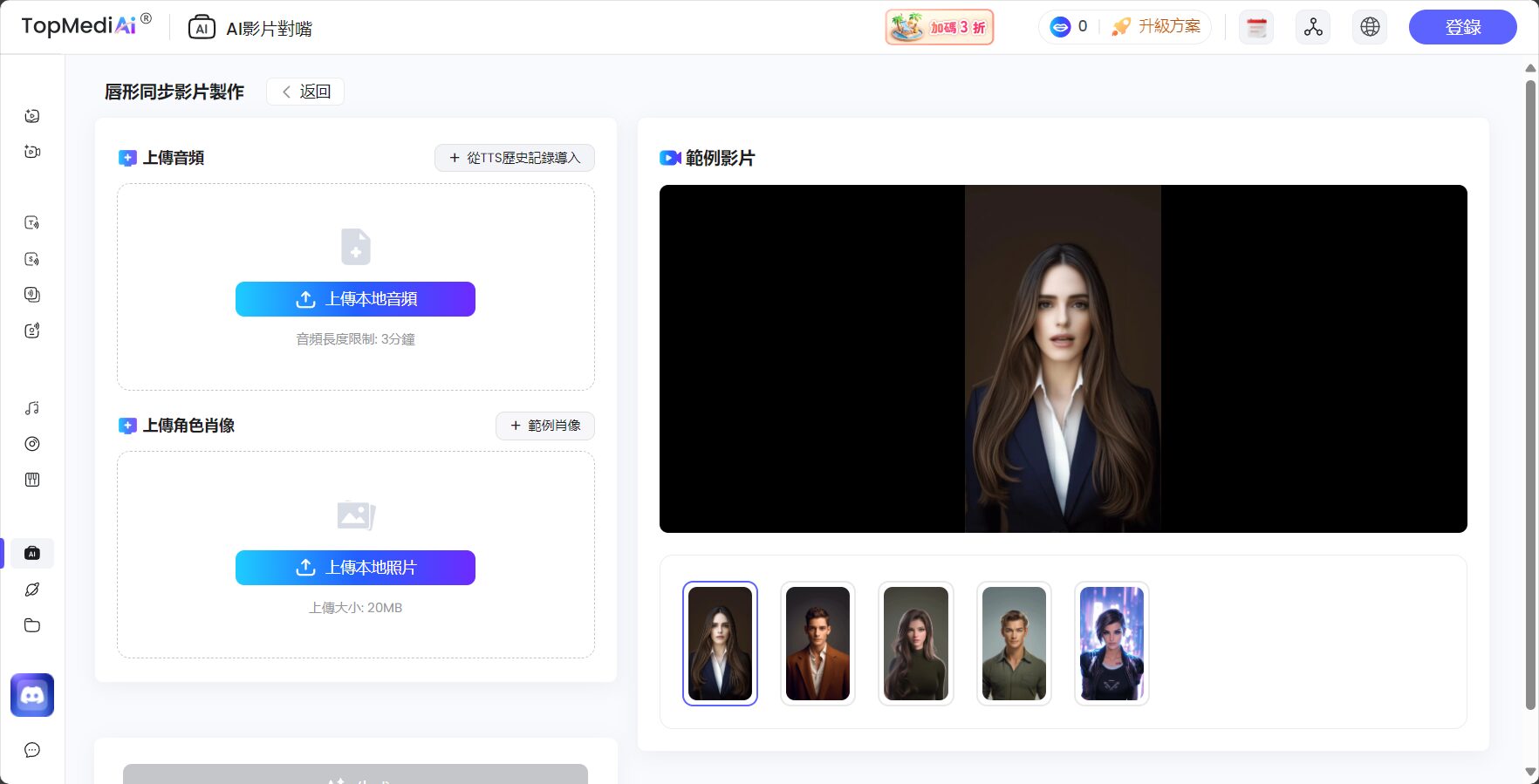This screenshot has width=1539, height=784.
Task: Click the 返回 back button
Action: point(305,92)
